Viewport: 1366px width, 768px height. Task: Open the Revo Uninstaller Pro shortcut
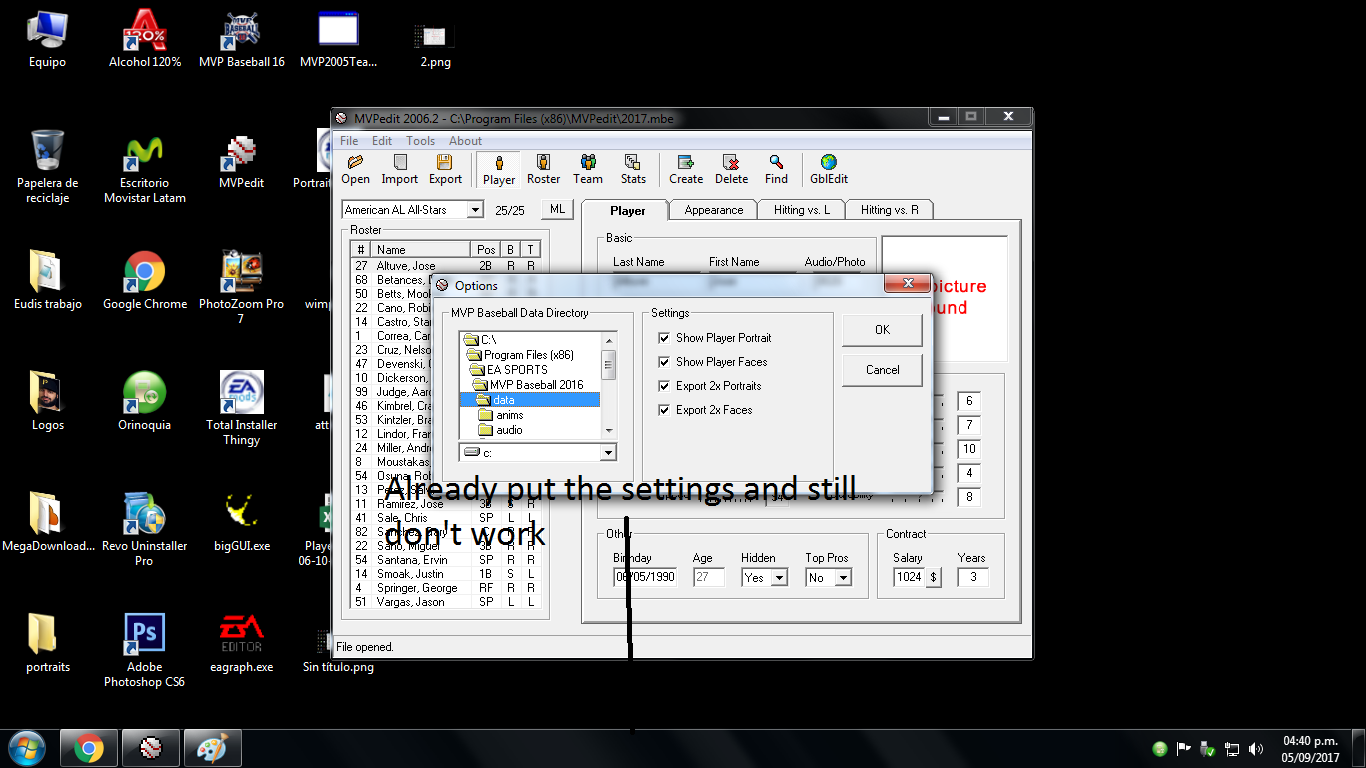(x=145, y=529)
